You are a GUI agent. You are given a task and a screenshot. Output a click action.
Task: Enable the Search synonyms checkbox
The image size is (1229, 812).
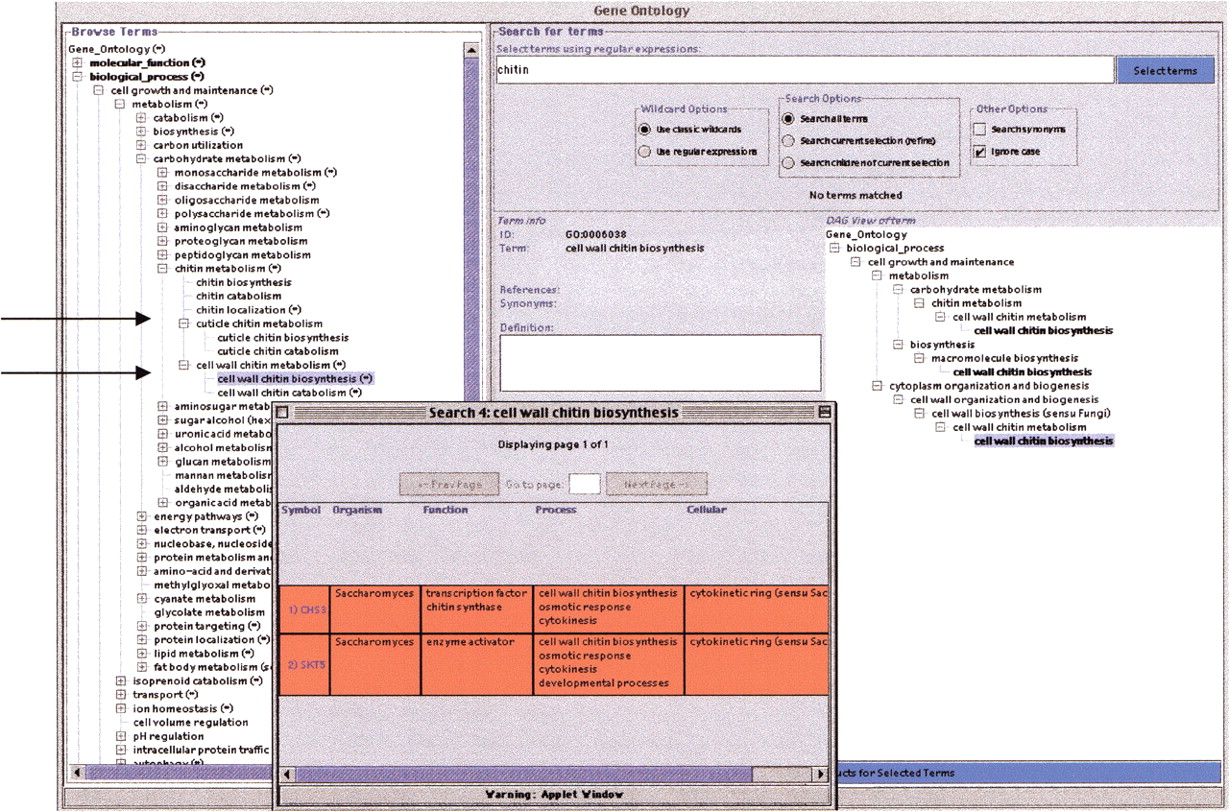[x=980, y=130]
